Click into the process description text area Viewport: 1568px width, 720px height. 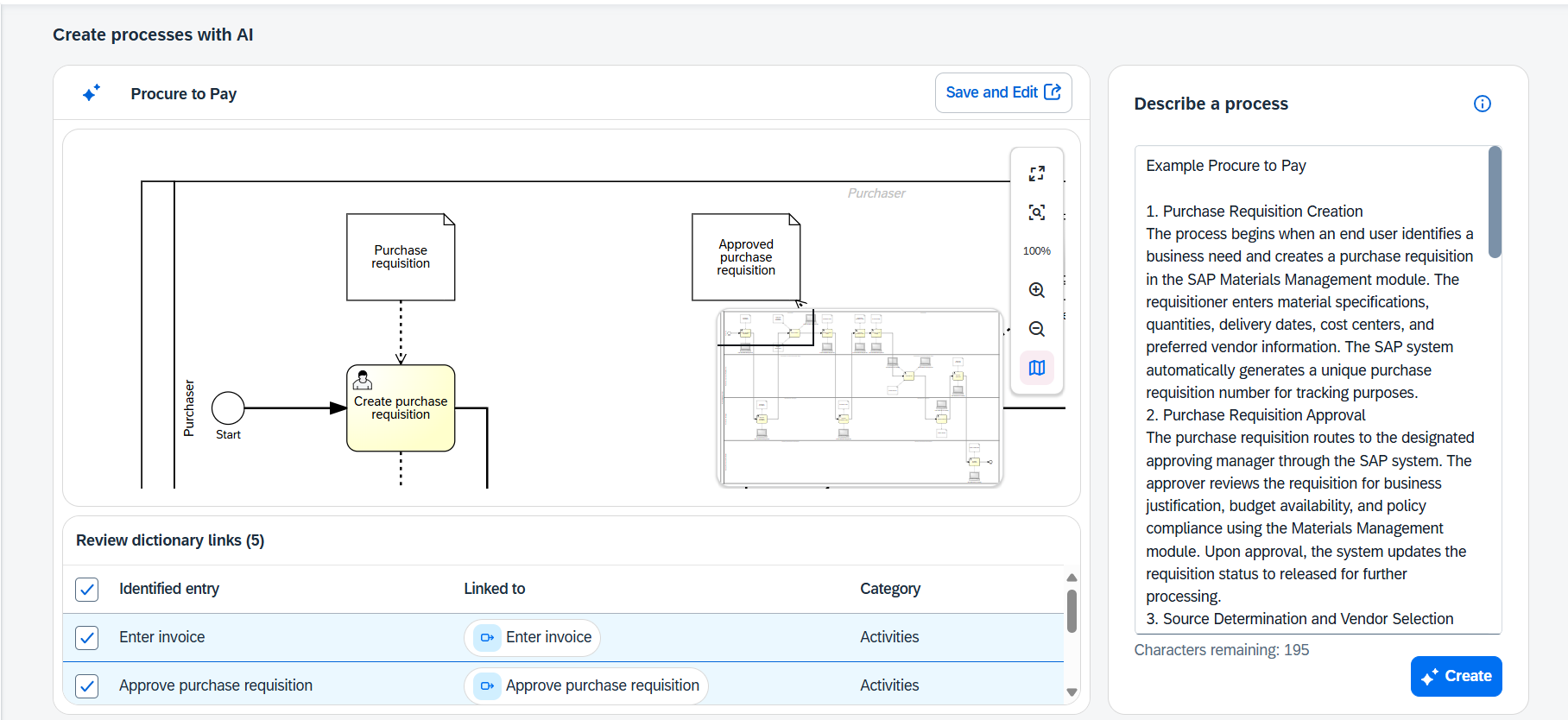pyautogui.click(x=1312, y=389)
